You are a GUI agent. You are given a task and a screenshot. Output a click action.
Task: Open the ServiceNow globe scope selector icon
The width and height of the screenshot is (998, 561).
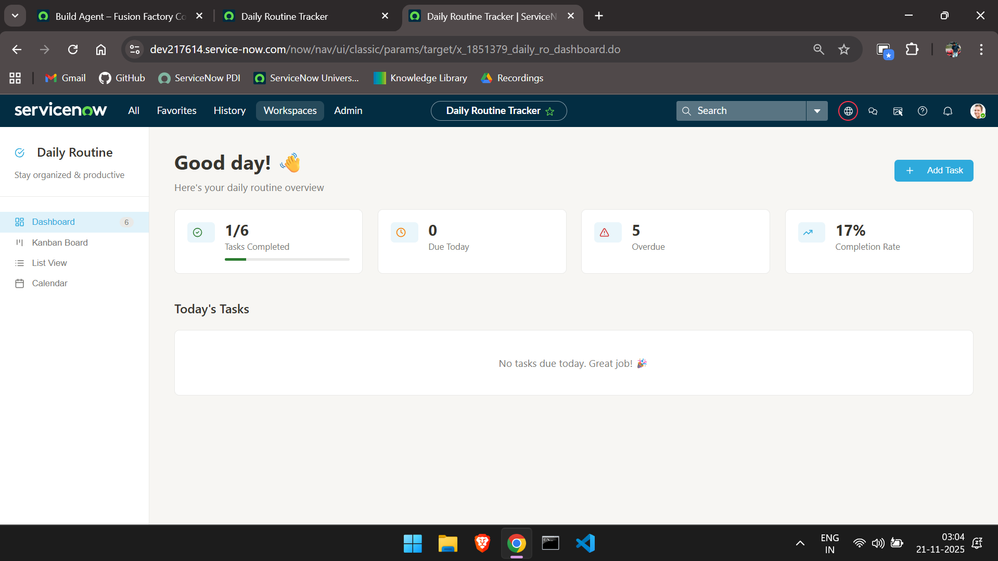coord(848,111)
